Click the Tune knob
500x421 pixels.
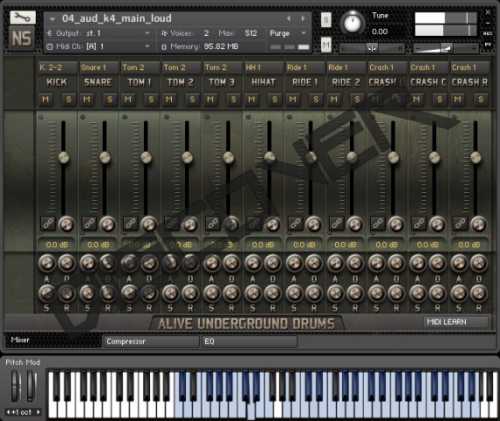tap(352, 24)
